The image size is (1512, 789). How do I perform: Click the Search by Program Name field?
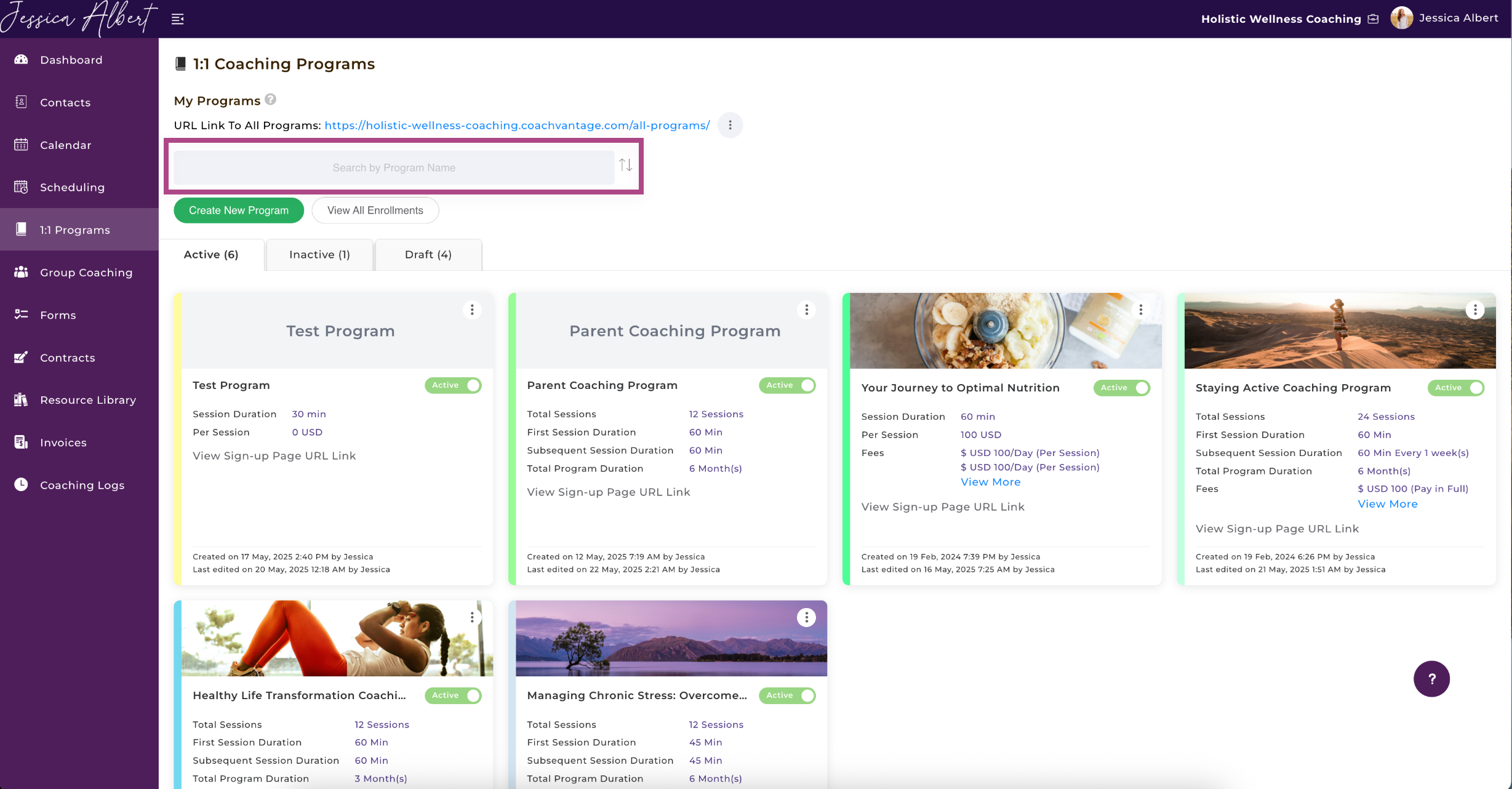[x=394, y=167]
